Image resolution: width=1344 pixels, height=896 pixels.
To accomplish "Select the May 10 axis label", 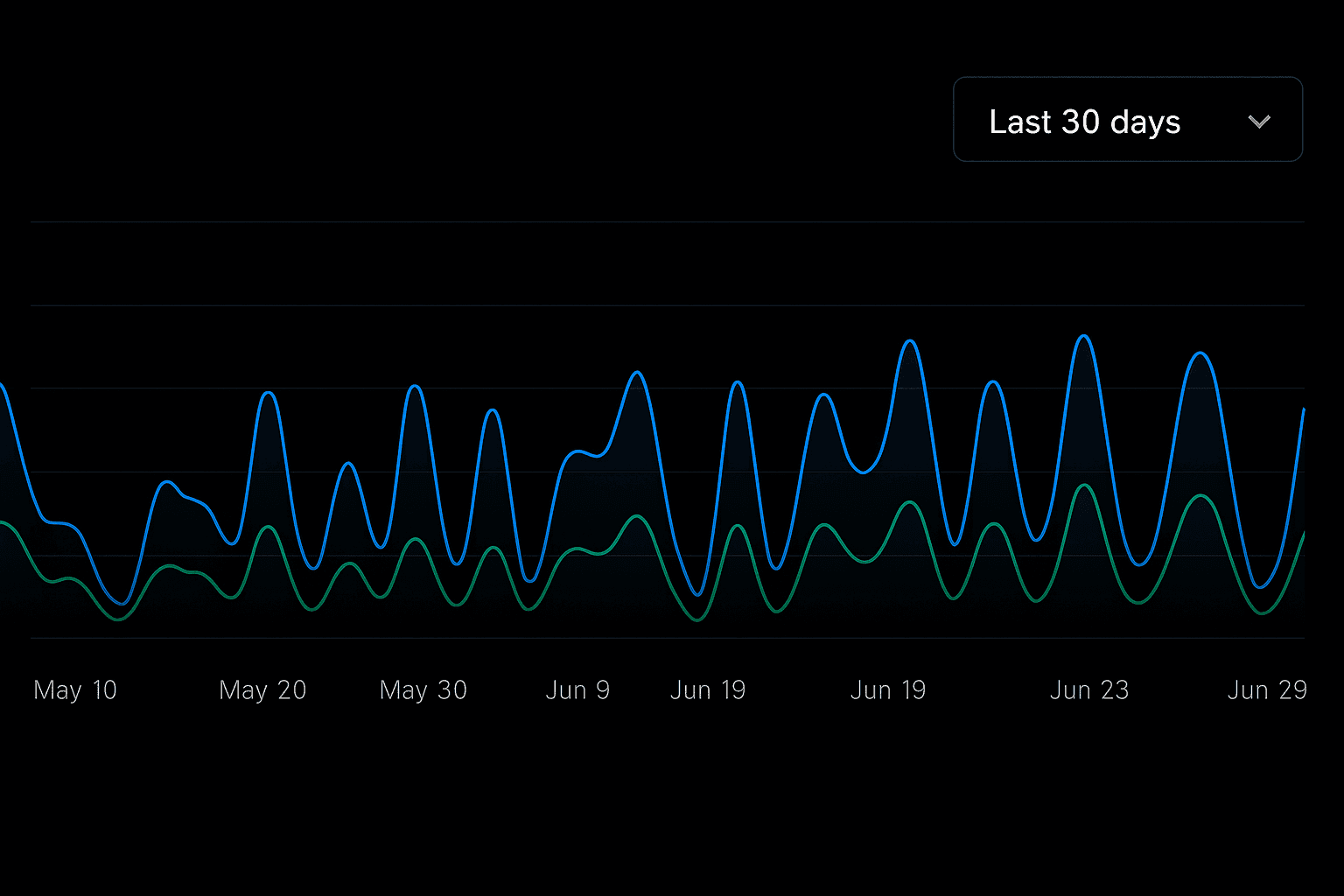I will [75, 690].
